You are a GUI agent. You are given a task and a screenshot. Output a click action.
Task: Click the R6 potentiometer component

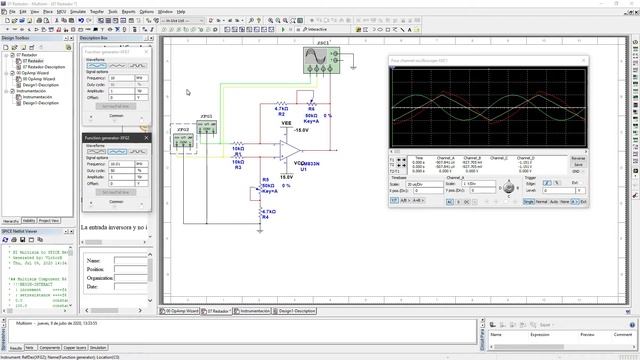[311, 103]
